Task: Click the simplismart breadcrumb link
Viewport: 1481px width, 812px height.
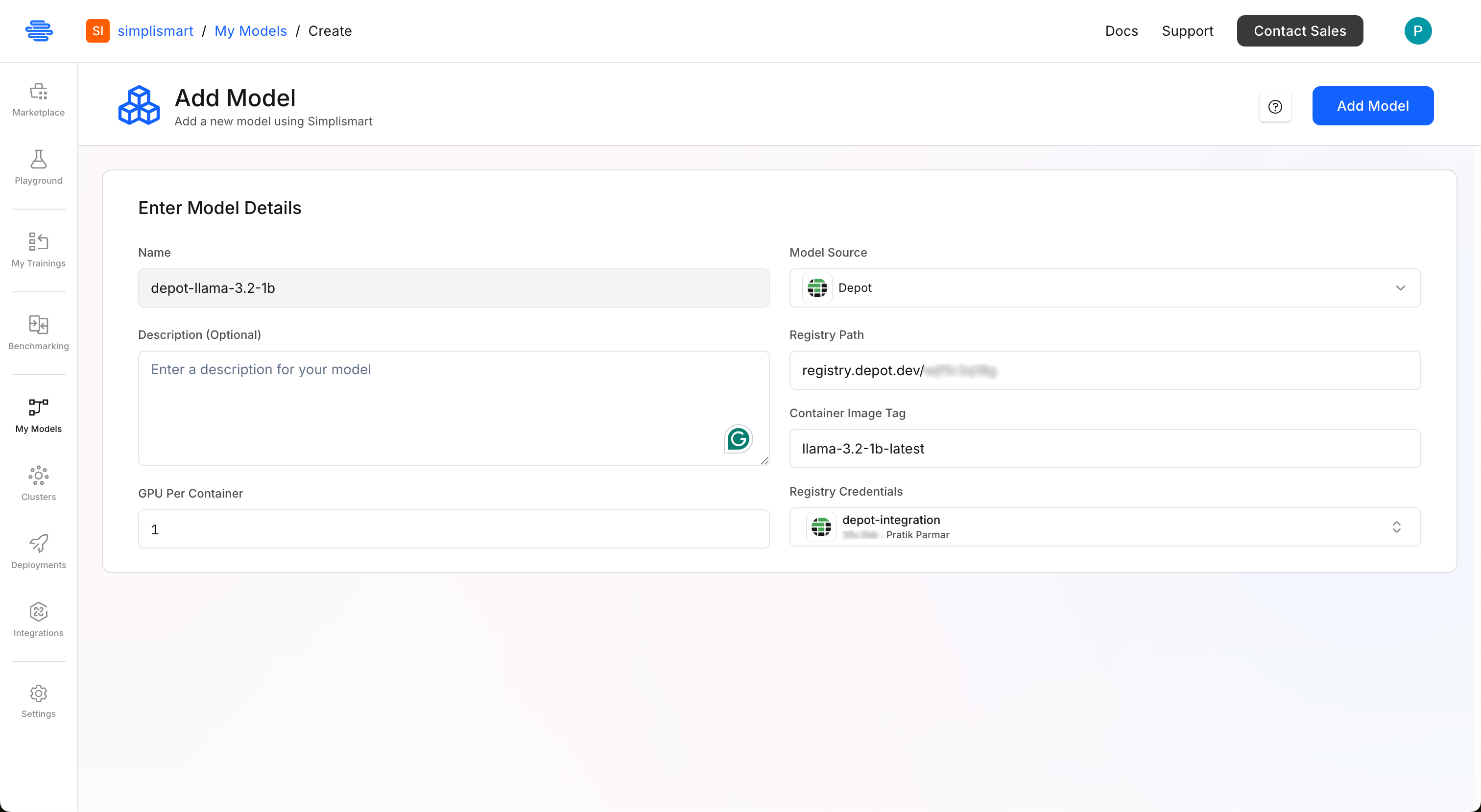Action: click(155, 31)
